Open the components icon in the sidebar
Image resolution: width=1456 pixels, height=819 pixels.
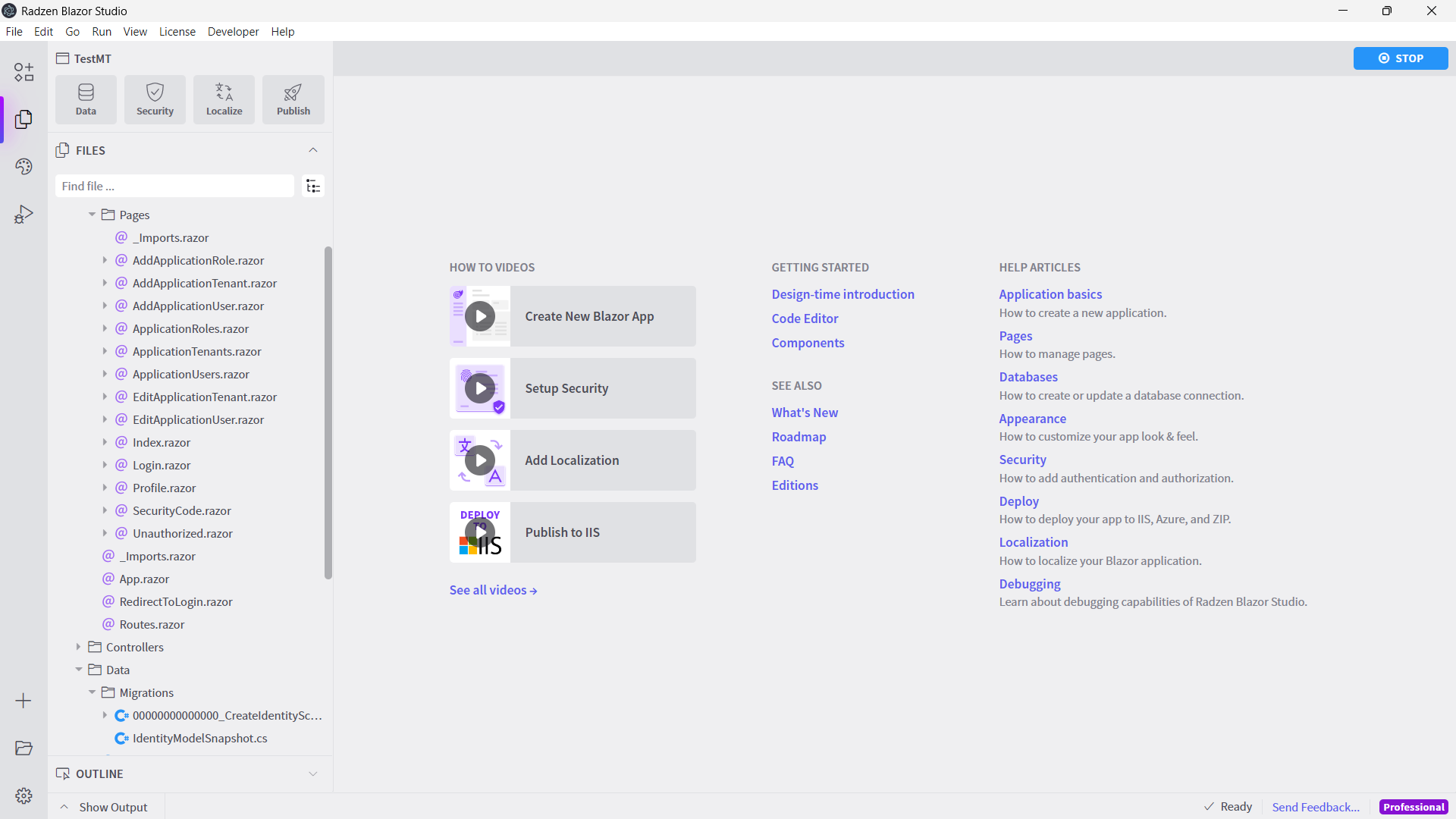24,72
